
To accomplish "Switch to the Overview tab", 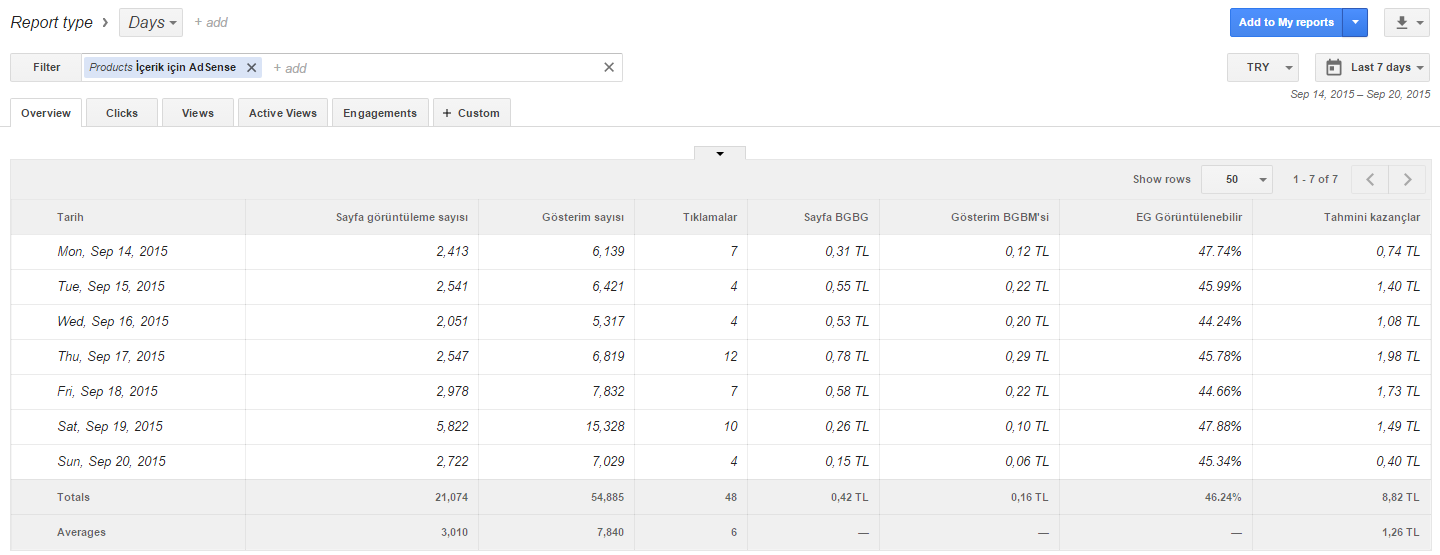I will point(46,113).
